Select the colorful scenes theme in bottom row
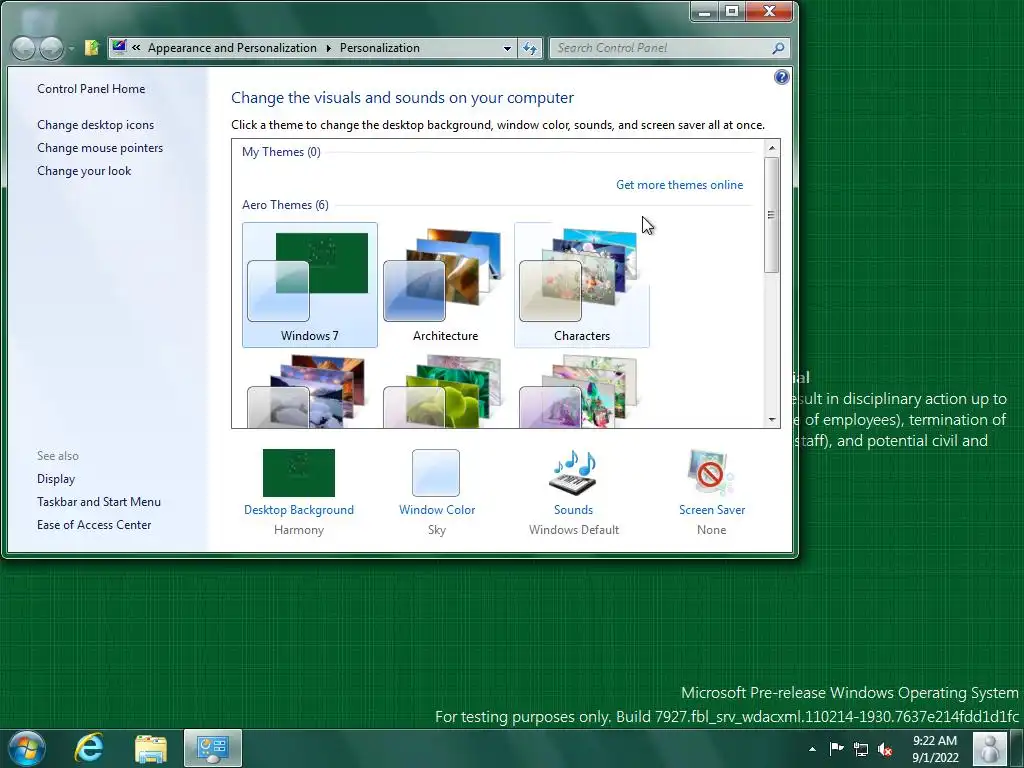Image resolution: width=1024 pixels, height=768 pixels. tap(581, 391)
